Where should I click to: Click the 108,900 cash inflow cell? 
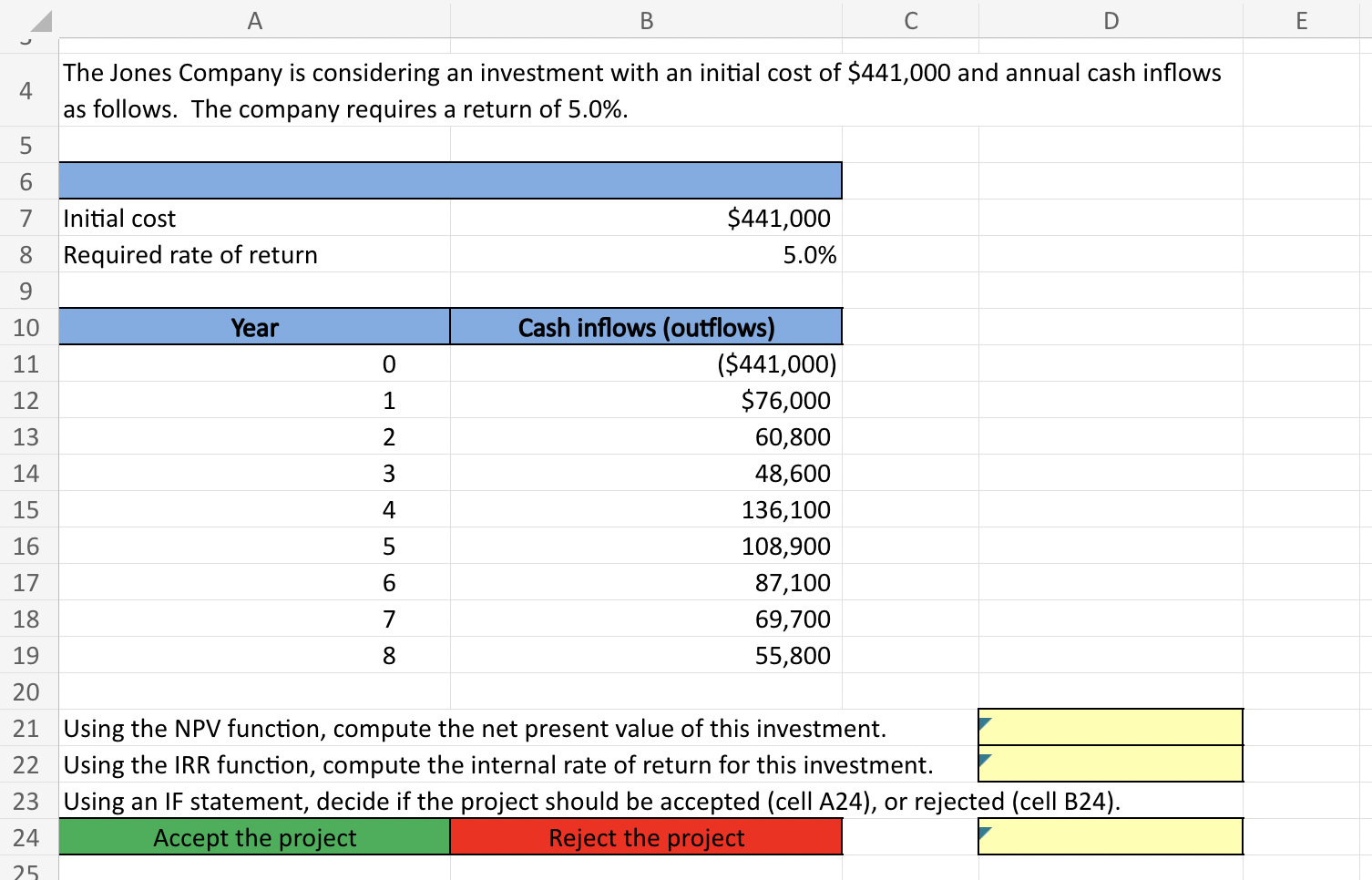click(x=646, y=546)
